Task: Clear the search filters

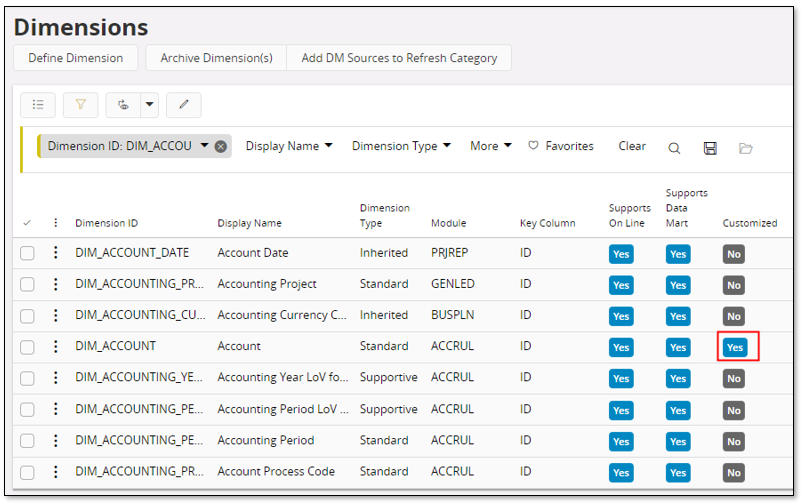Action: click(x=632, y=146)
